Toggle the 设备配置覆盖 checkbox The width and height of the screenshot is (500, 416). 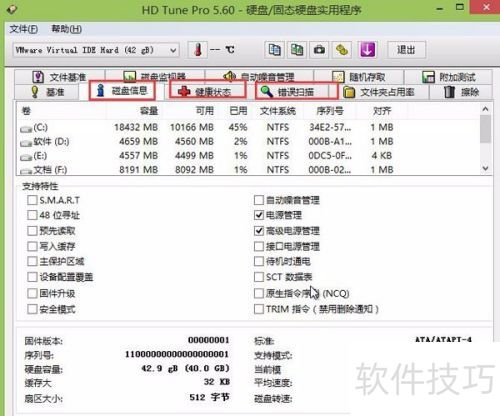click(32, 277)
